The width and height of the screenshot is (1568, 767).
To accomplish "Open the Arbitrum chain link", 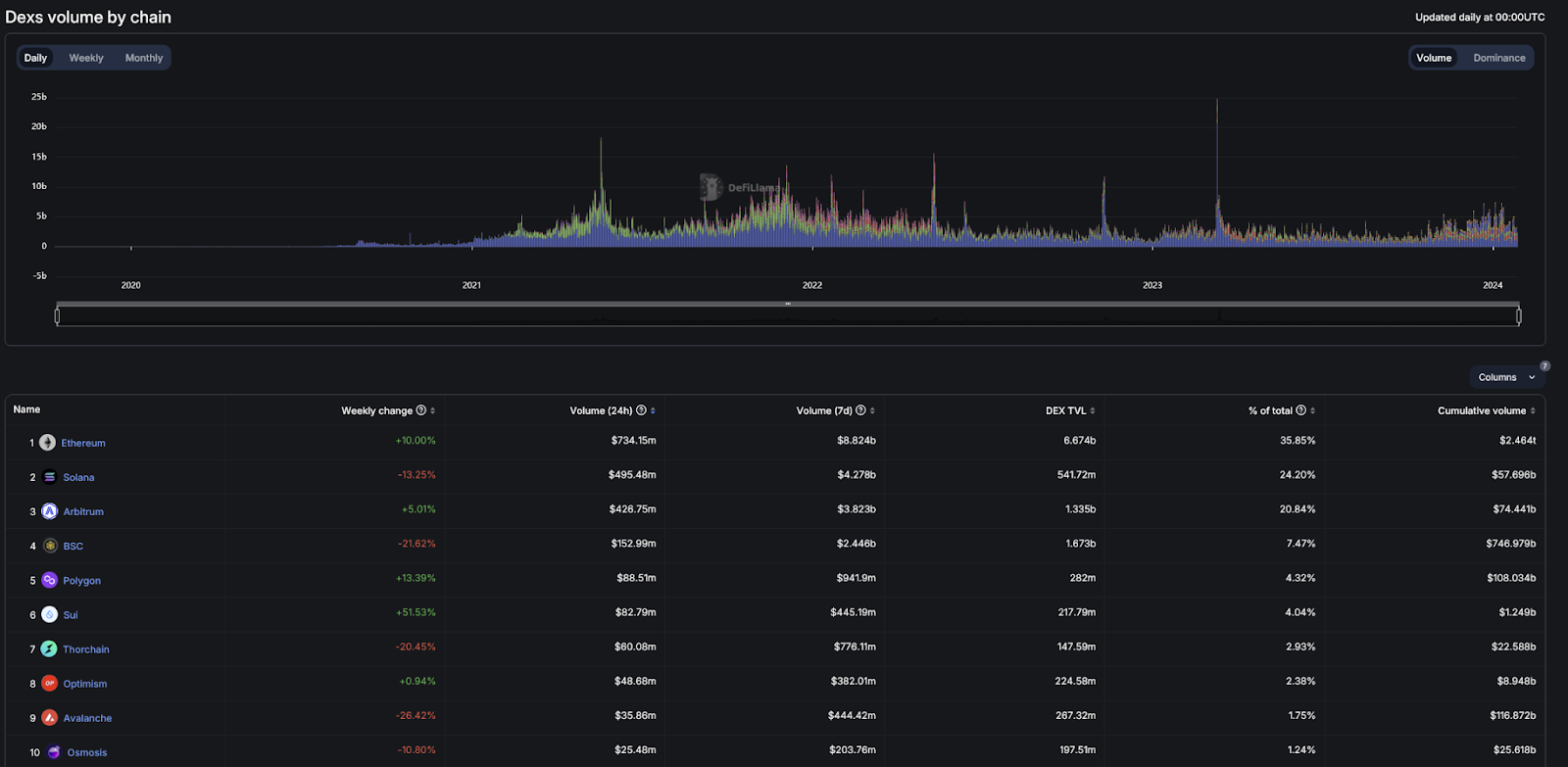I will click(83, 511).
